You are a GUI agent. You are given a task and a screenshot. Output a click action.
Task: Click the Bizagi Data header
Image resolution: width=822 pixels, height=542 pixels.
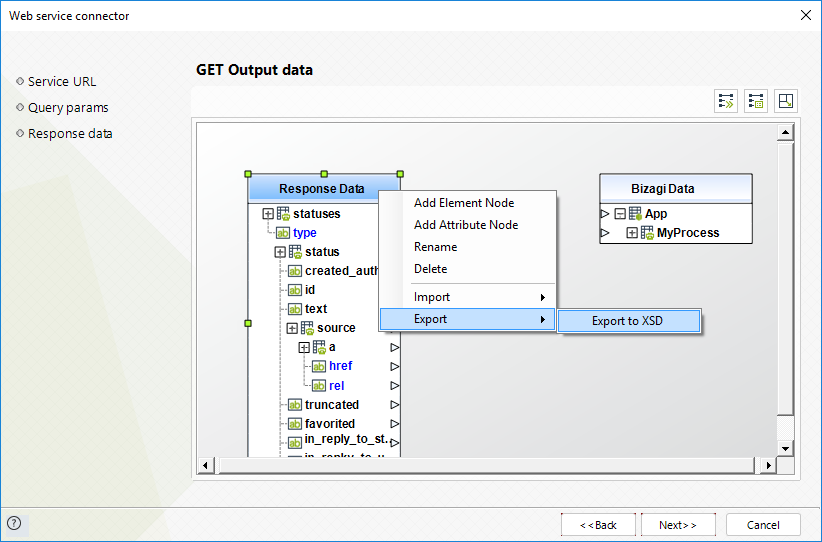pos(676,188)
